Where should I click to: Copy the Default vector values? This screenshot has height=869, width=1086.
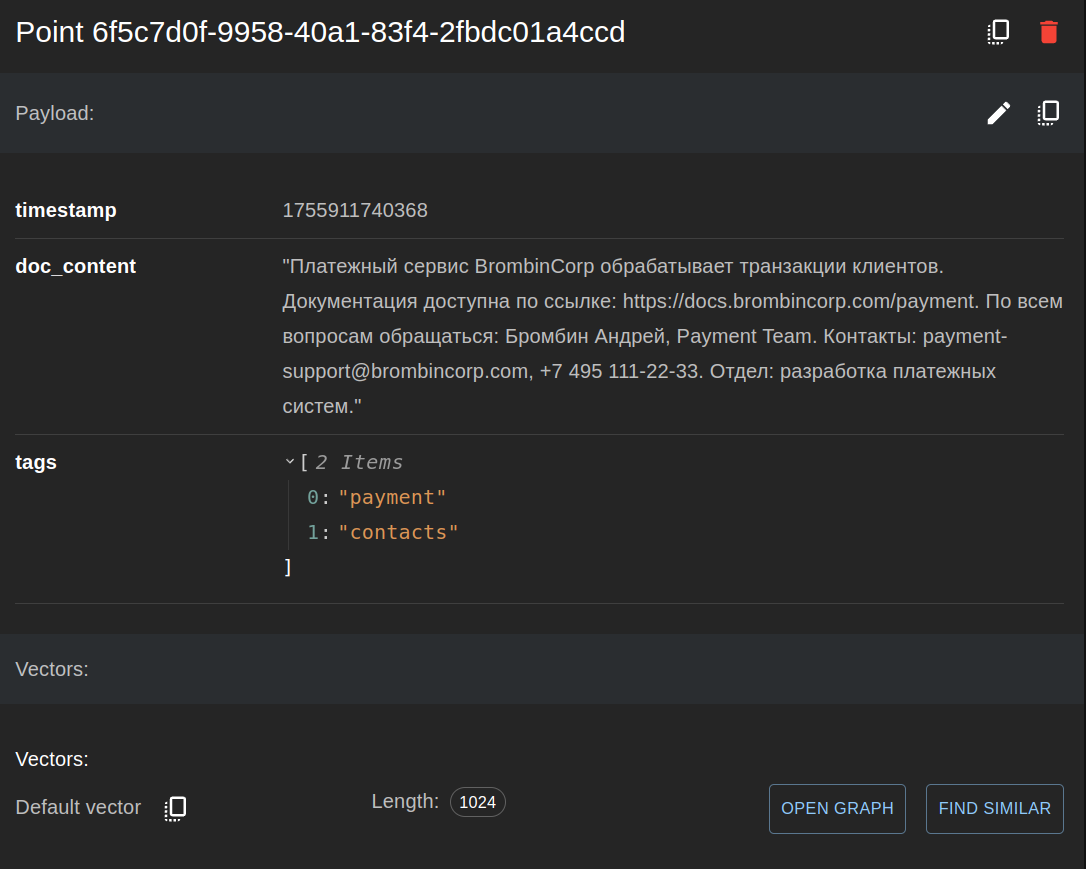176,808
